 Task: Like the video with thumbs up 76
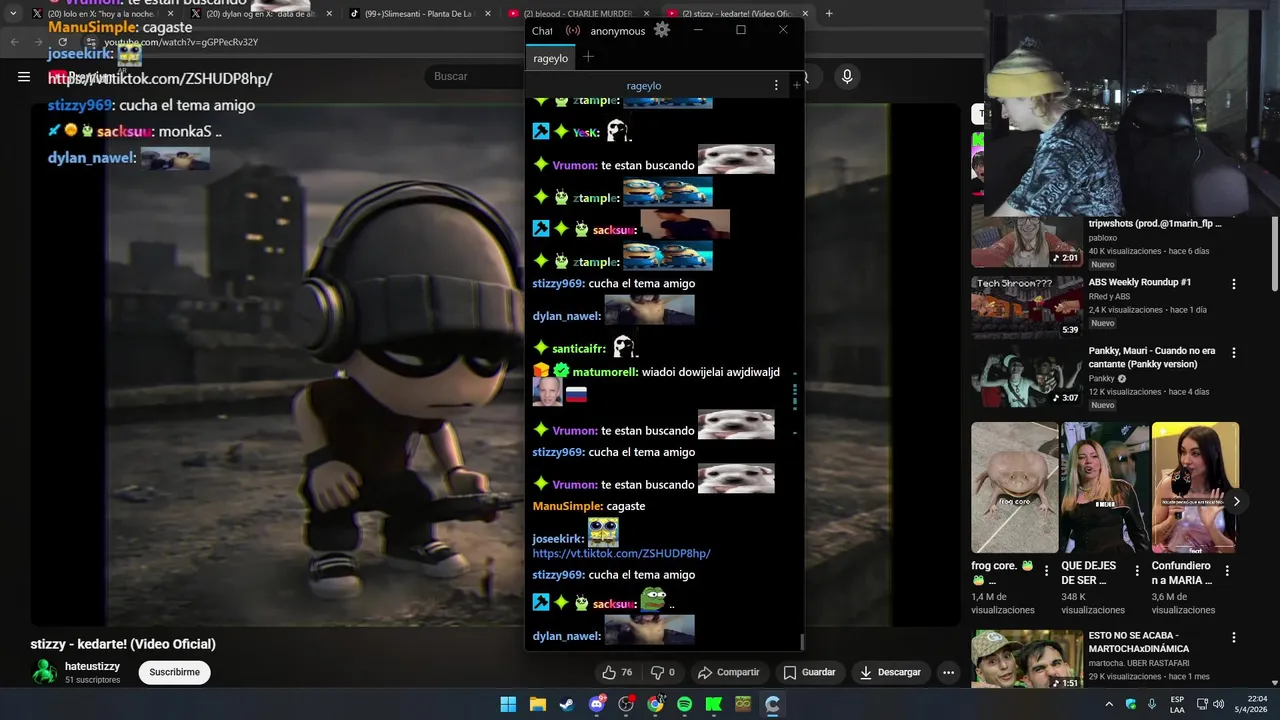(x=617, y=672)
